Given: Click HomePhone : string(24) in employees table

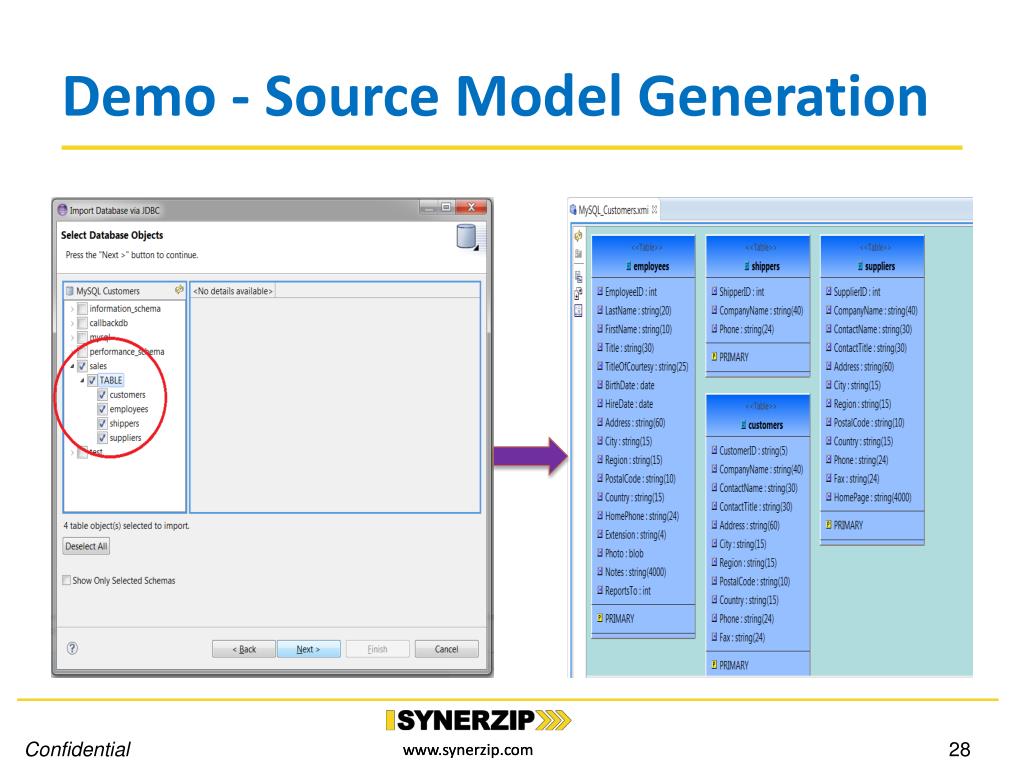Looking at the screenshot, I should (641, 515).
